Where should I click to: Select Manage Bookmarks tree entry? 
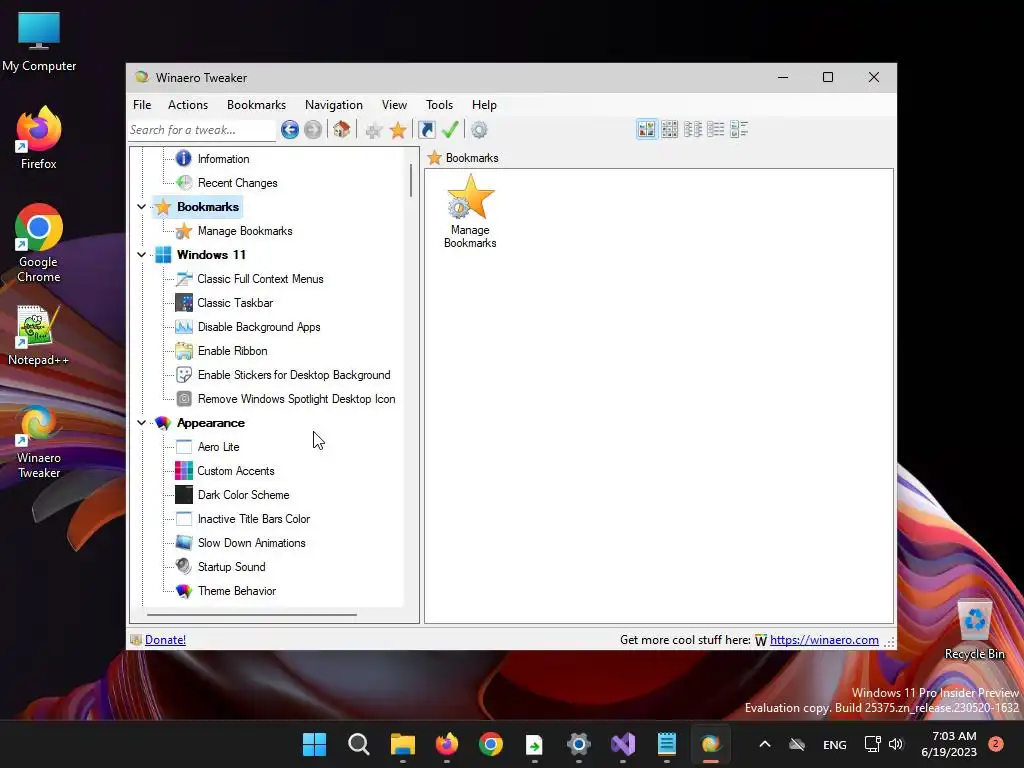click(245, 231)
